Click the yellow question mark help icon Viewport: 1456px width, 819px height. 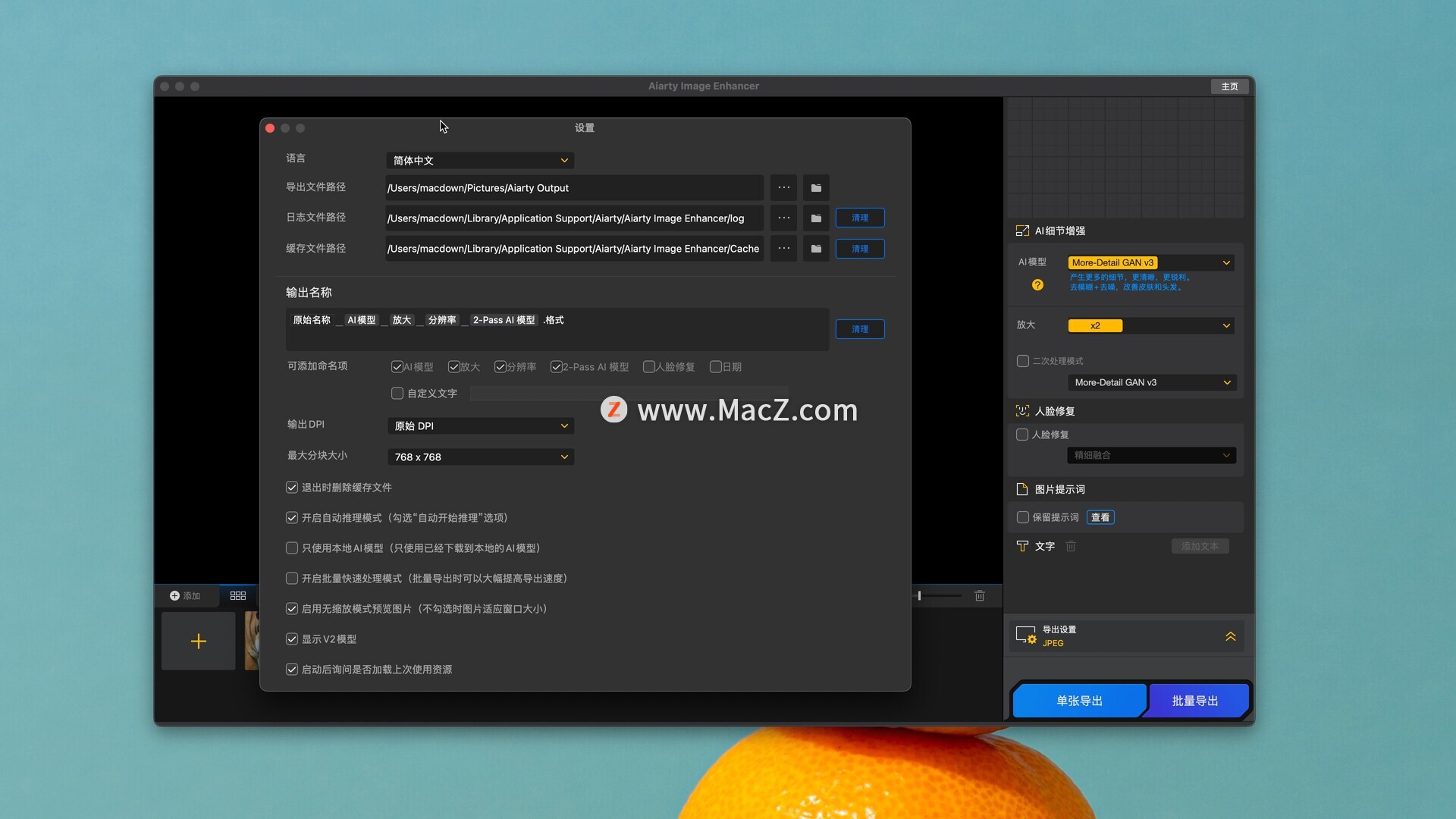tap(1037, 285)
